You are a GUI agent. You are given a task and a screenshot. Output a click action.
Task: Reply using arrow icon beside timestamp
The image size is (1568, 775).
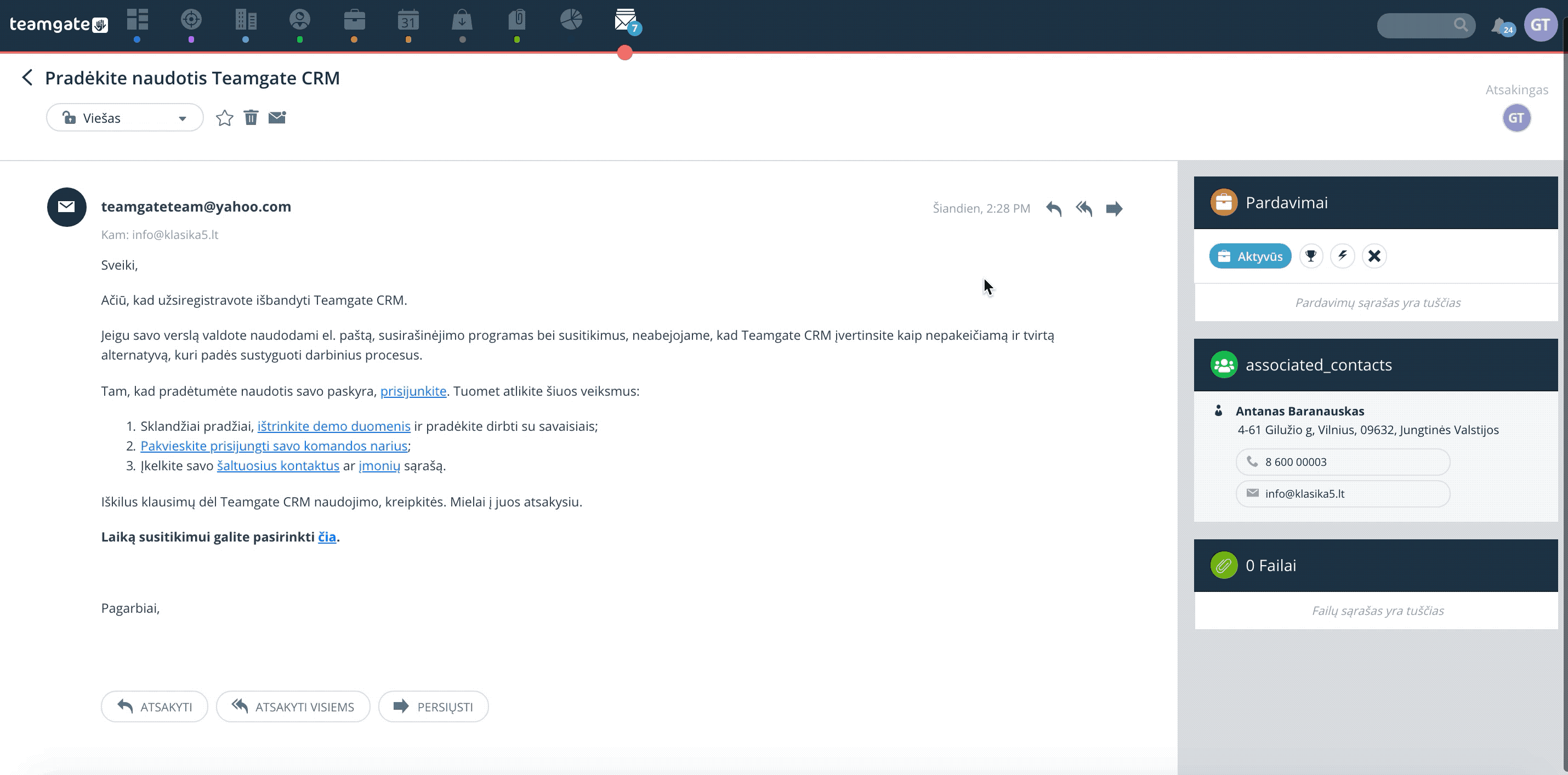click(1054, 209)
